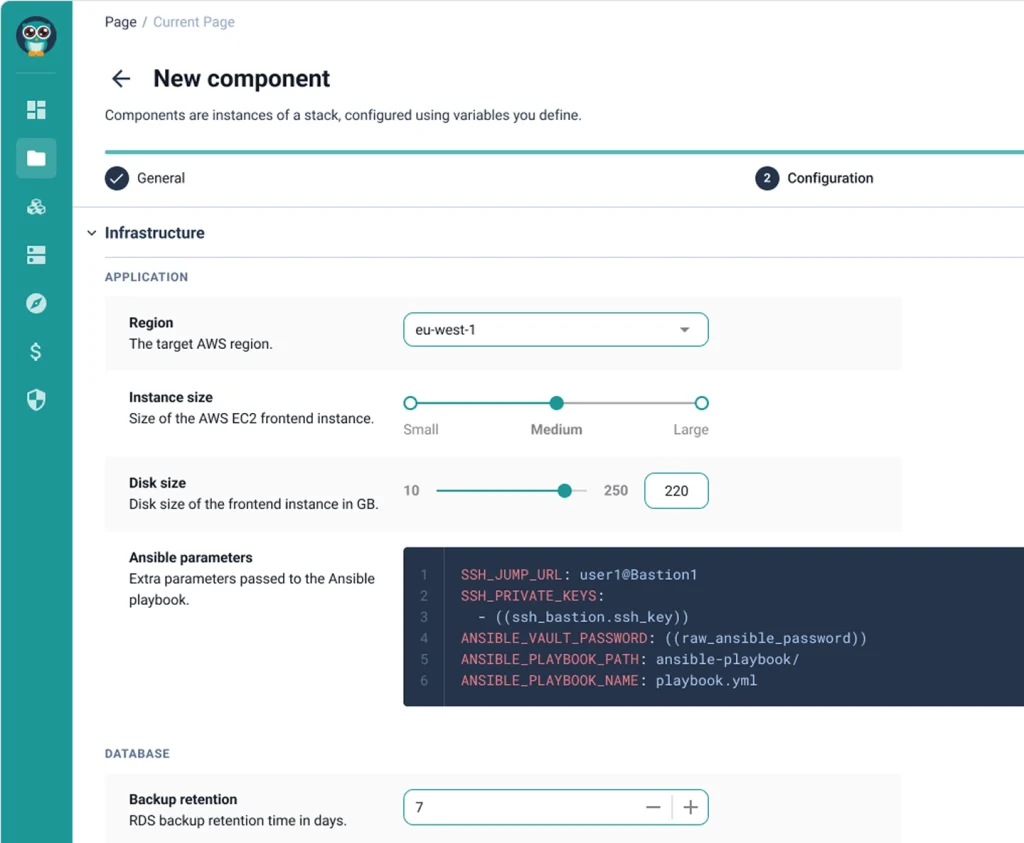The image size is (1024, 843).
Task: Open the dollar sign cost icon
Action: [x=36, y=352]
